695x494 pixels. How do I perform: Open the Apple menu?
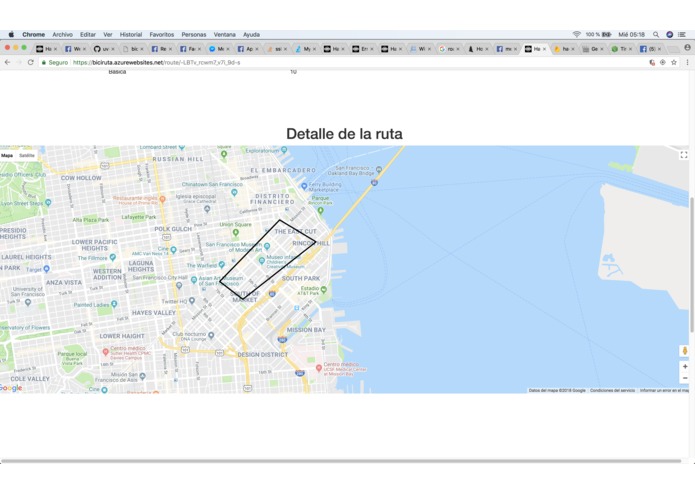click(x=12, y=35)
